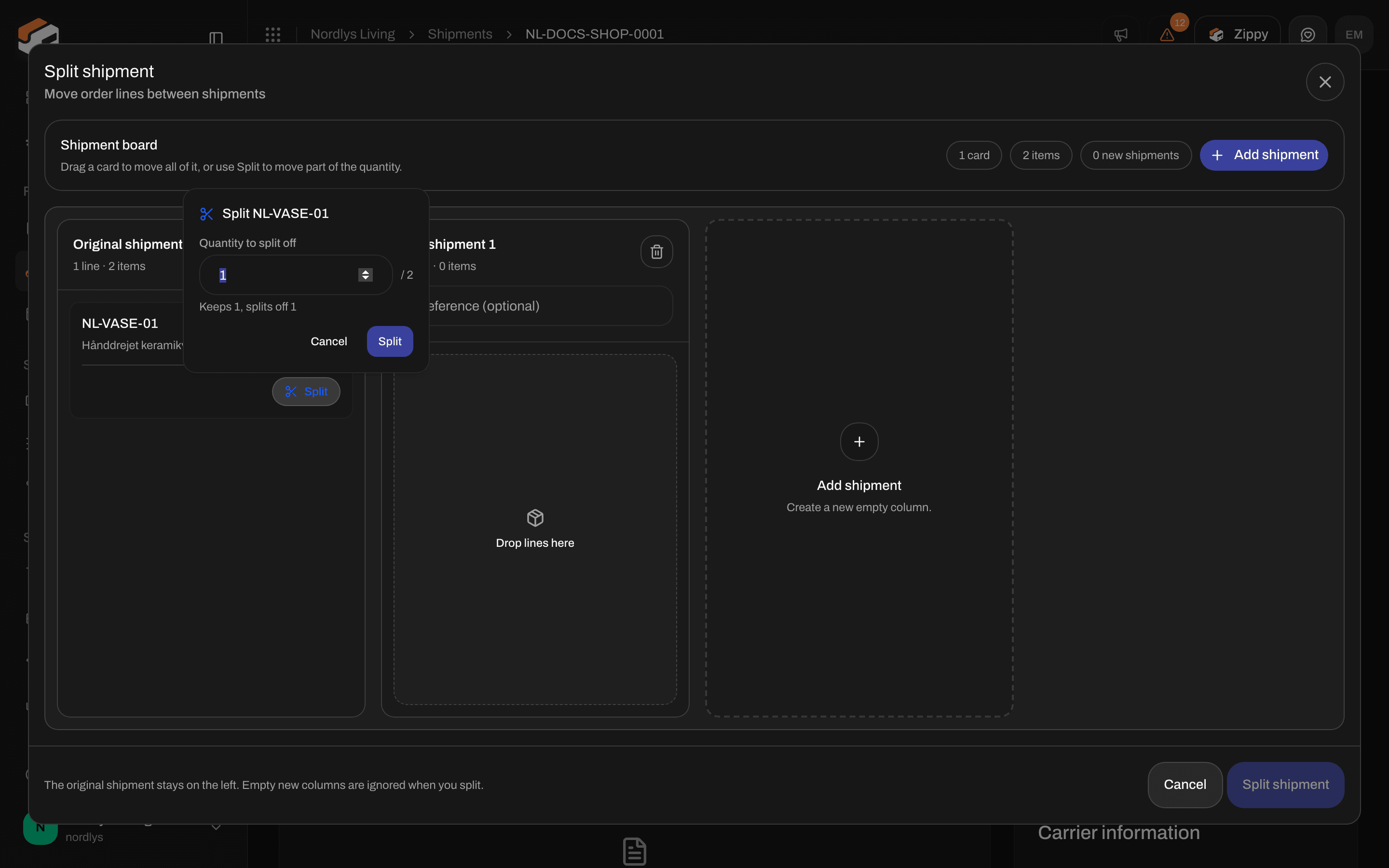Click the NL-DOCS-SHOP-0001 breadcrumb
Viewport: 1389px width, 868px height.
tap(595, 34)
